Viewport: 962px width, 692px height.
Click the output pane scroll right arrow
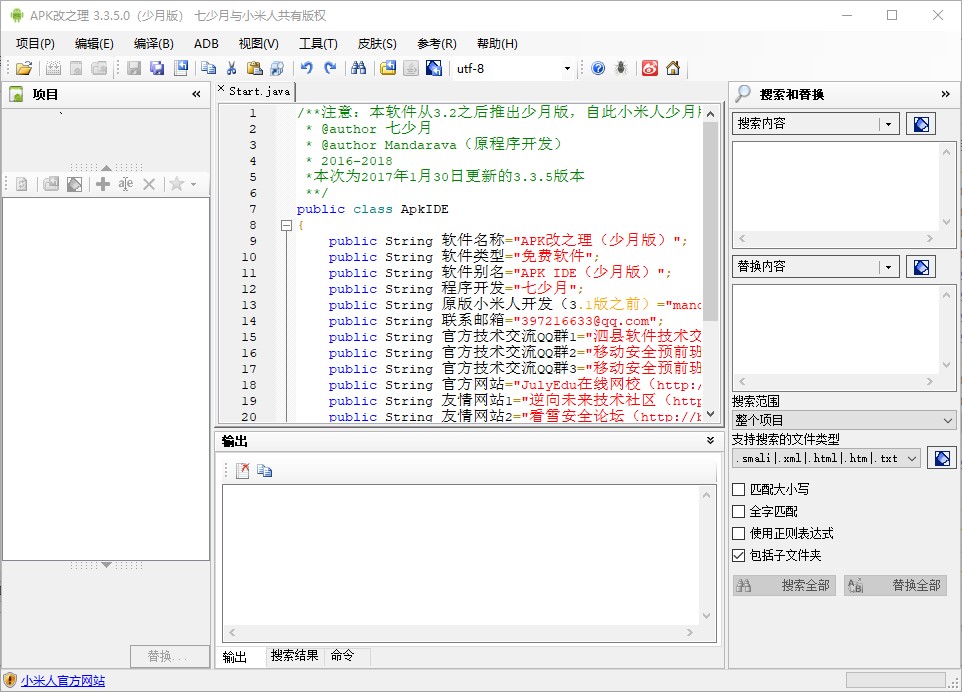[690, 632]
